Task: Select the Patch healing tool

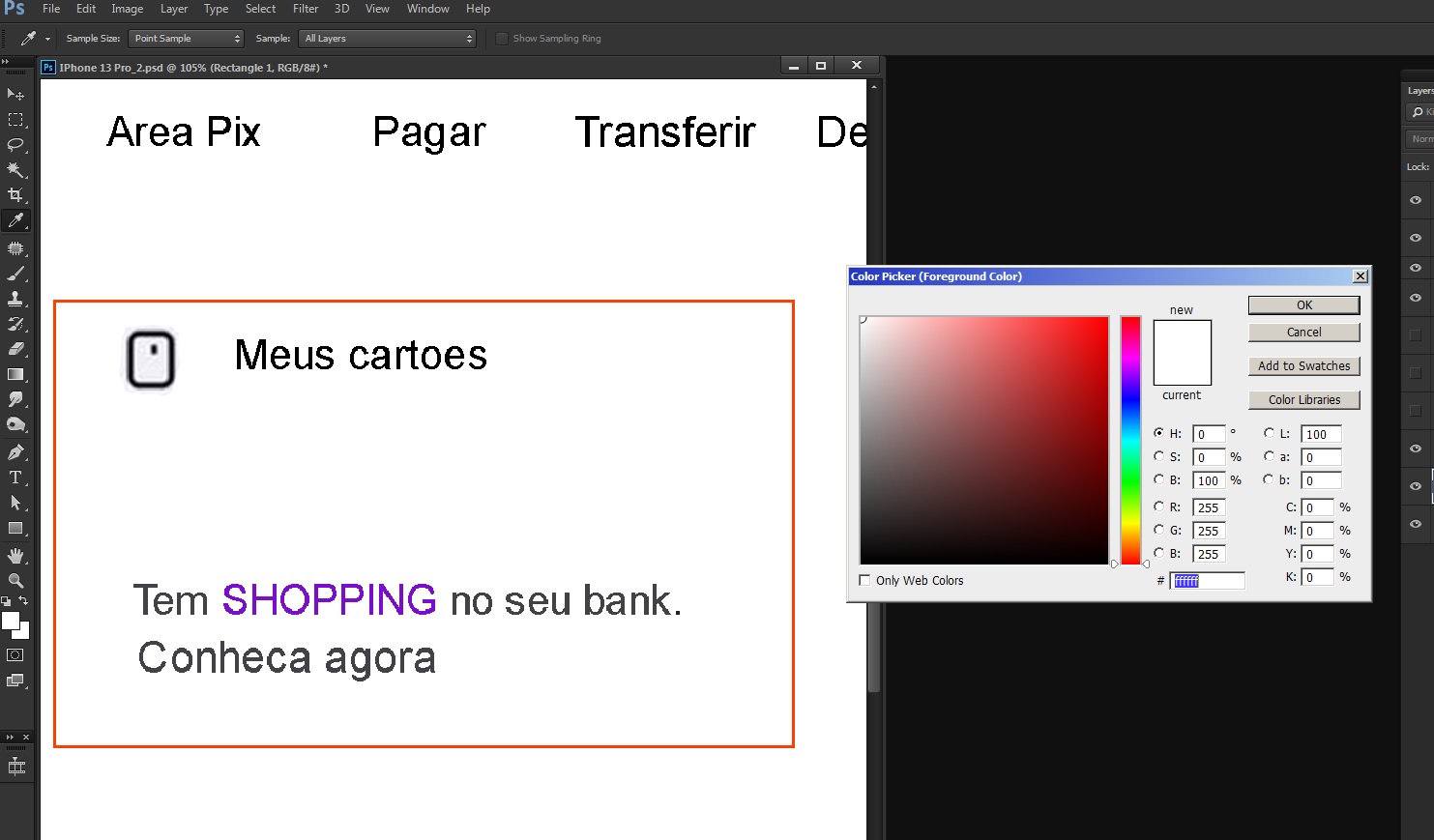Action: [x=15, y=248]
